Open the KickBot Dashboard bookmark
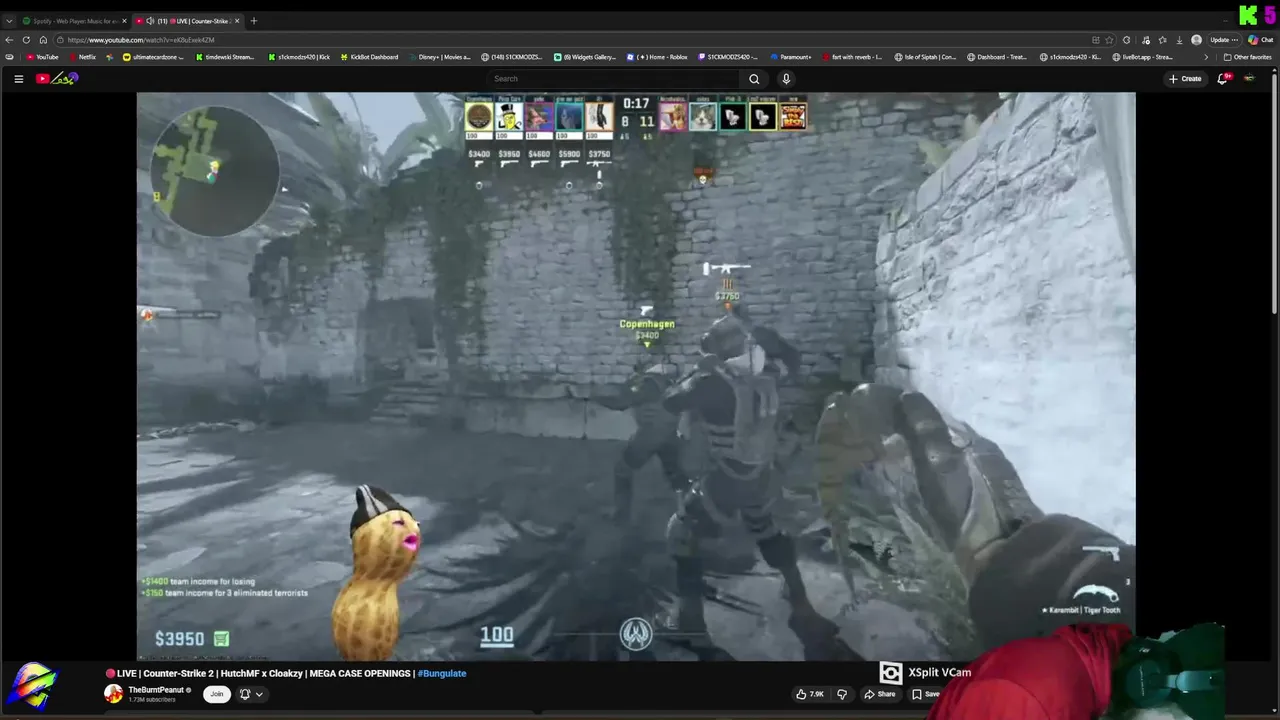The image size is (1280, 720). pyautogui.click(x=369, y=57)
